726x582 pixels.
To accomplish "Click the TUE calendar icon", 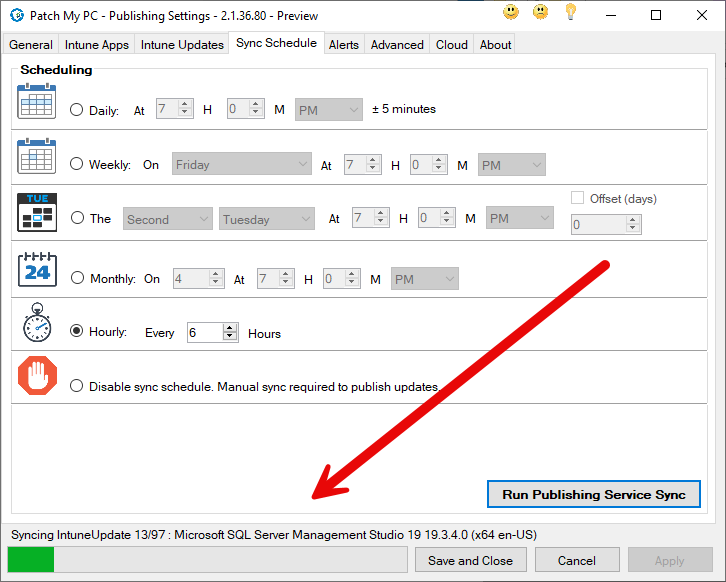I will (37, 212).
